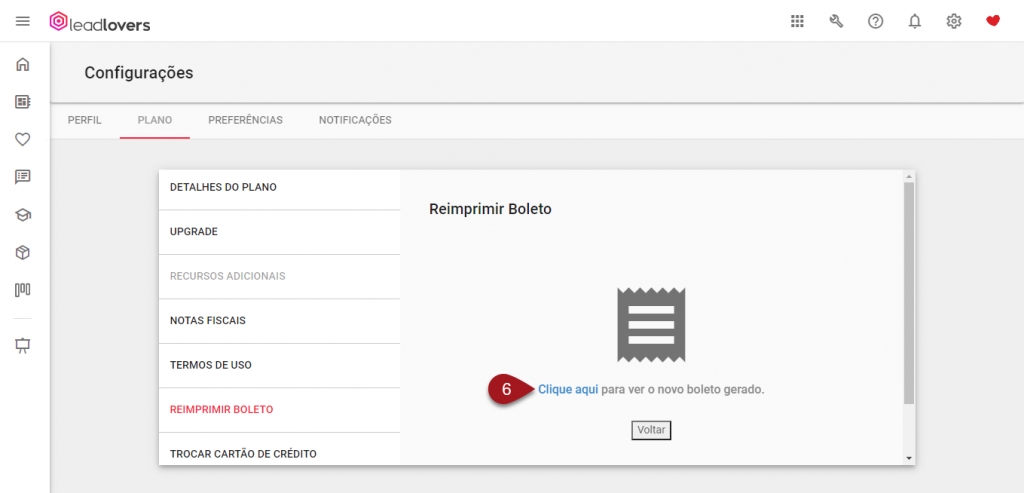The width and height of the screenshot is (1024, 493).
Task: Open the Notificações tab
Action: (355, 120)
